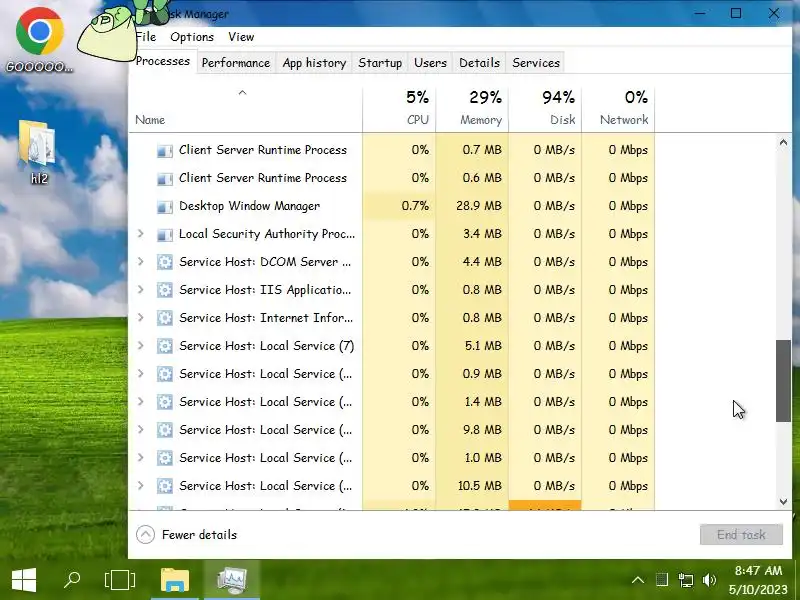The height and width of the screenshot is (600, 800).
Task: Collapse view with Fewer details
Action: click(x=187, y=535)
